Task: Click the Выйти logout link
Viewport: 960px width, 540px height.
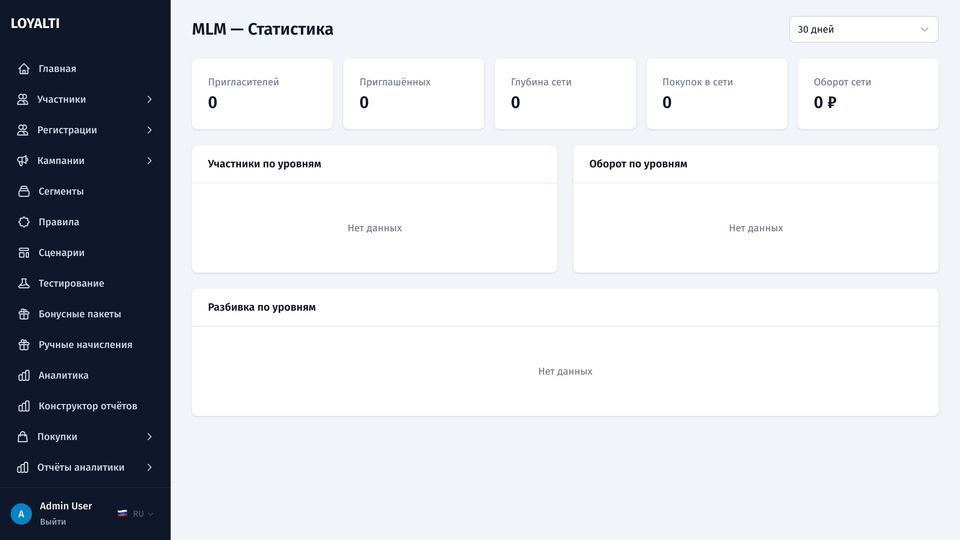Action: point(53,522)
